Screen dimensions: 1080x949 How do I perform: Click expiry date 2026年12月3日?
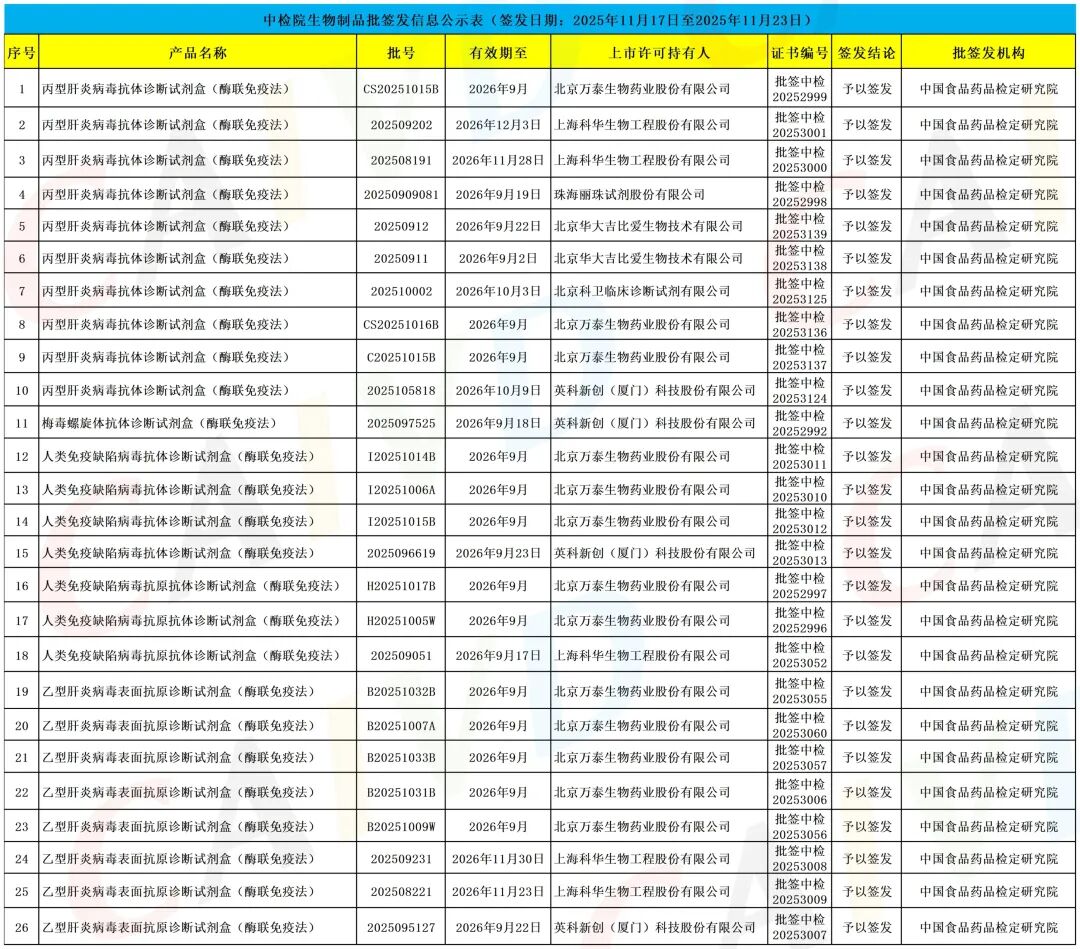coord(498,125)
